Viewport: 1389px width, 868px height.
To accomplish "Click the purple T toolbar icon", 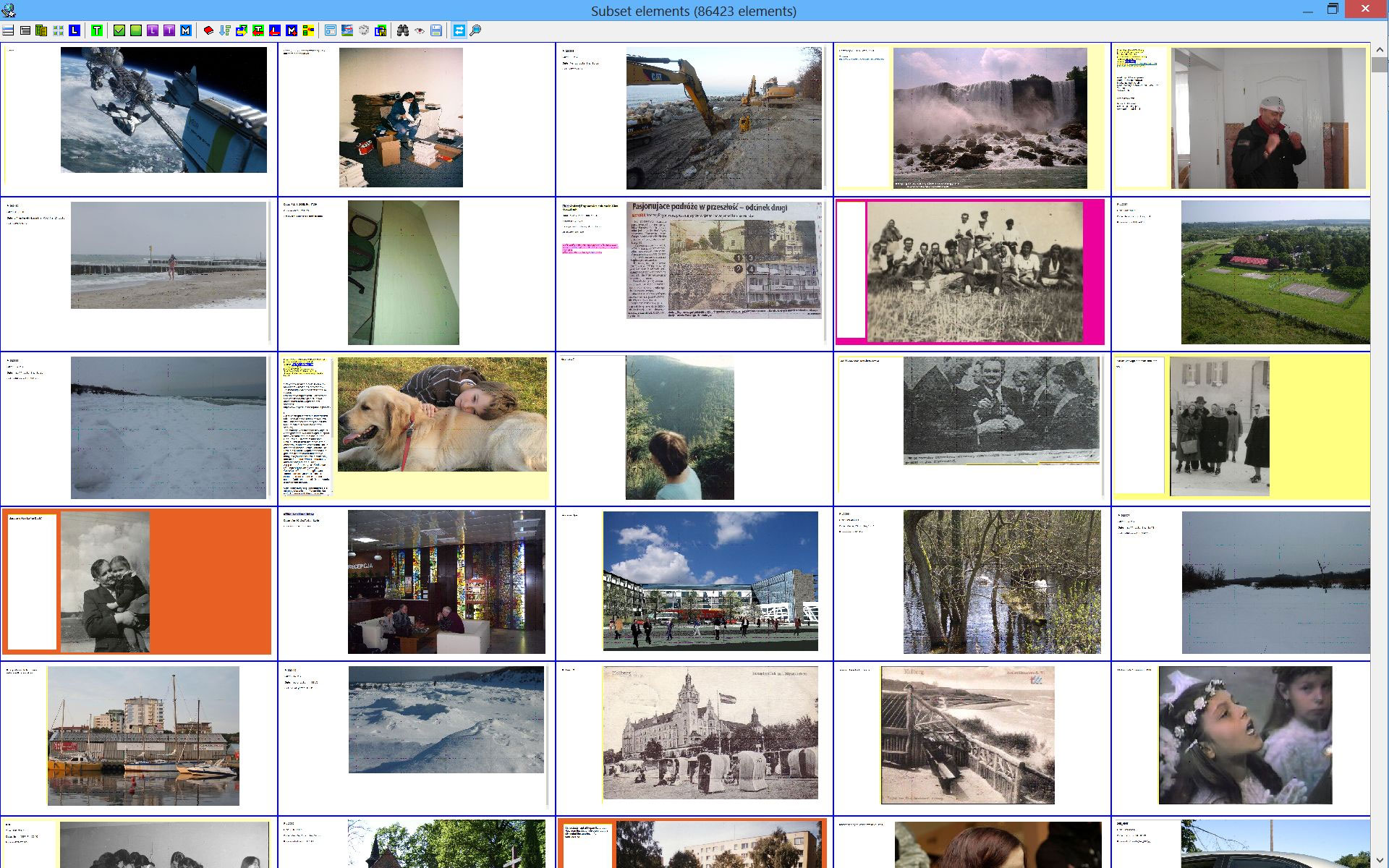I will [x=169, y=30].
